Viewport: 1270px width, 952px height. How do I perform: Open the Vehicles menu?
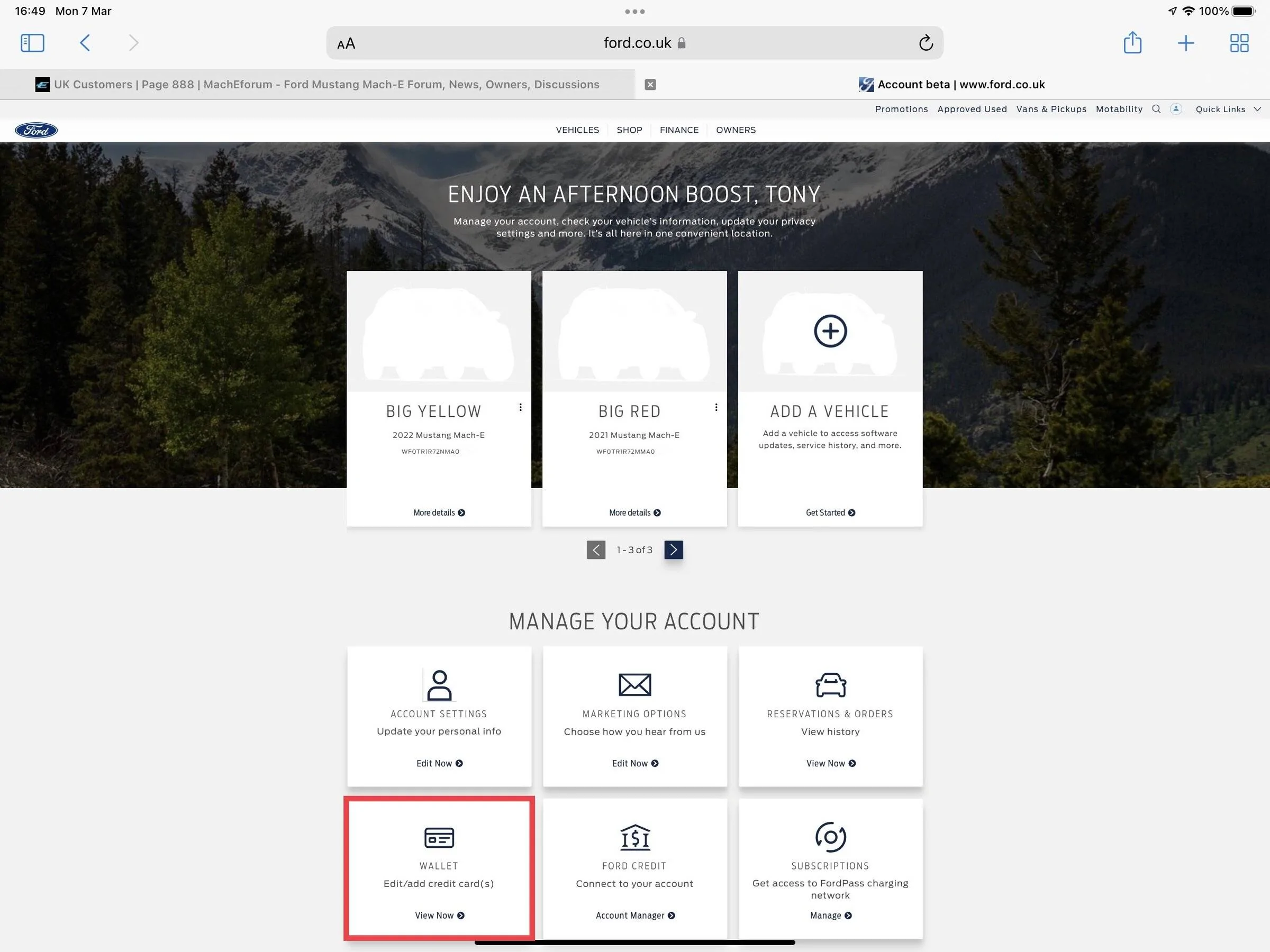(x=577, y=130)
